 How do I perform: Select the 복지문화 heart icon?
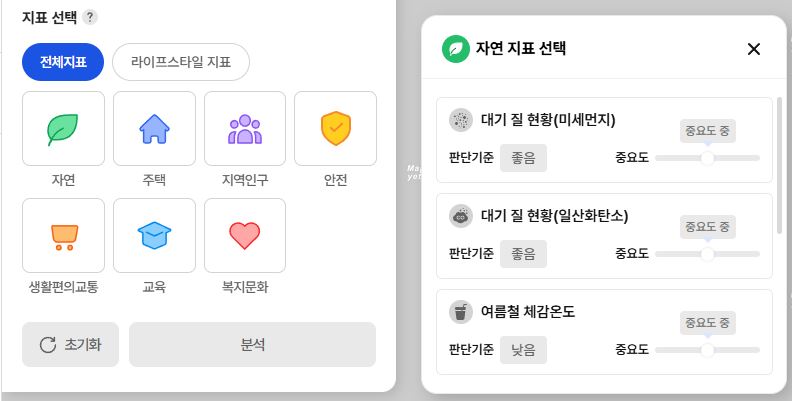(244, 236)
